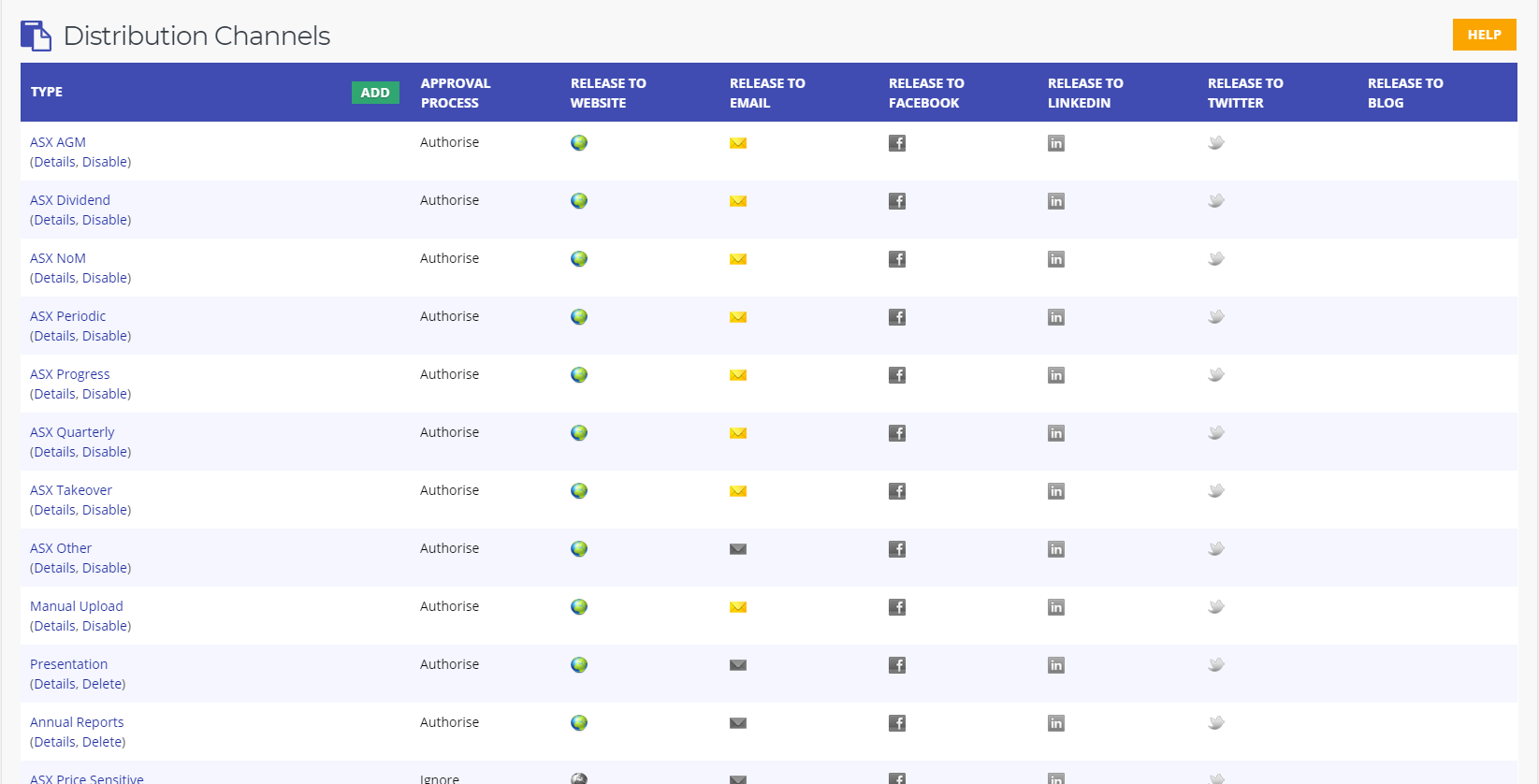Click Authorise text in ASX Takeover row
The width and height of the screenshot is (1539, 784).
(x=450, y=490)
